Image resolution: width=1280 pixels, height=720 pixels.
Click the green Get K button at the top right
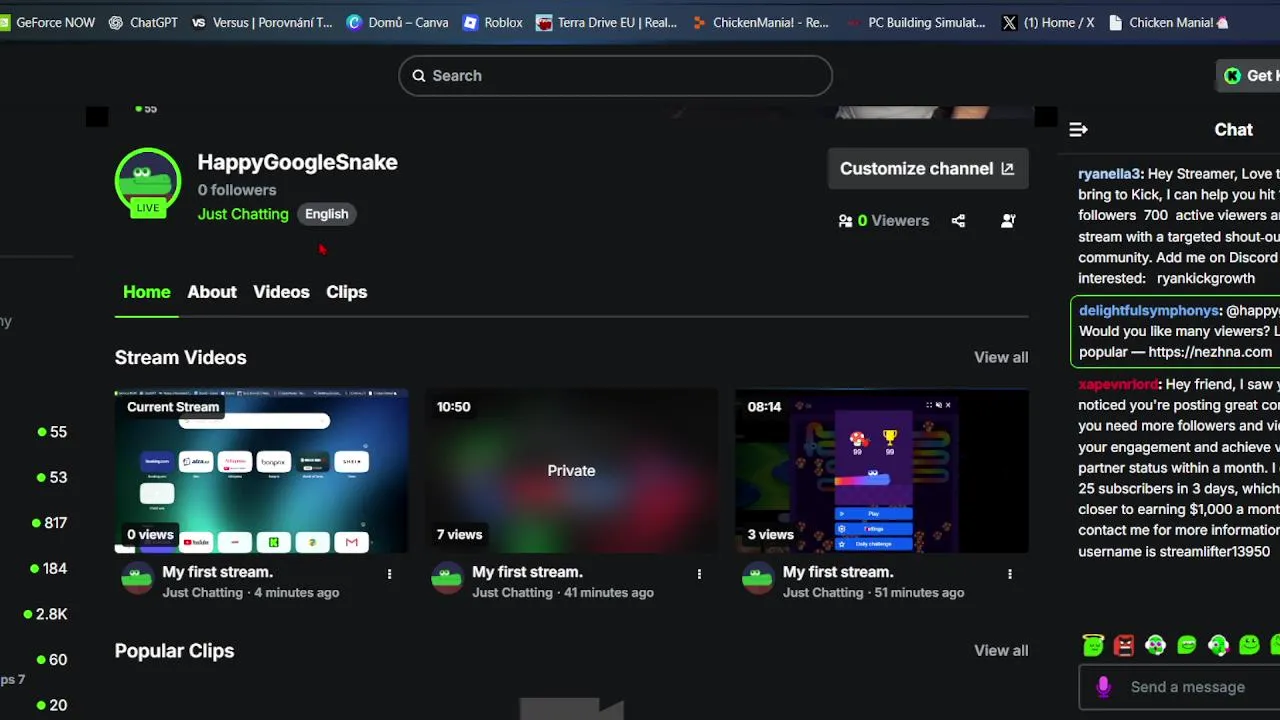1249,76
